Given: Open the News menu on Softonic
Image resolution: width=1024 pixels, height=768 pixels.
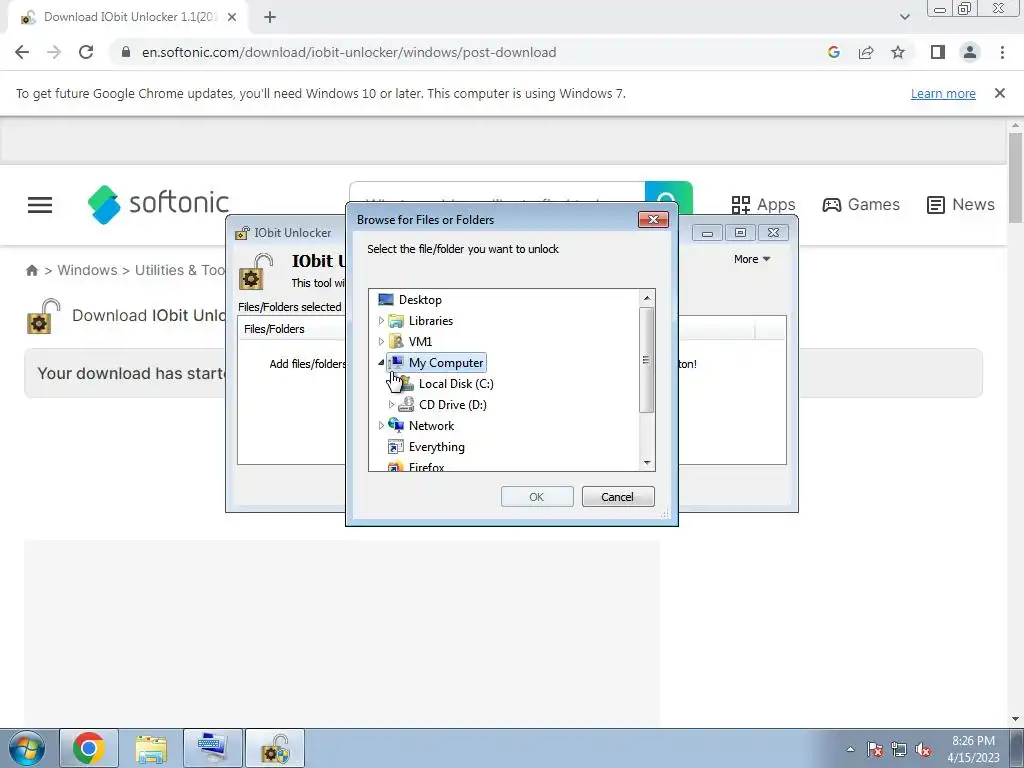Looking at the screenshot, I should pyautogui.click(x=960, y=204).
